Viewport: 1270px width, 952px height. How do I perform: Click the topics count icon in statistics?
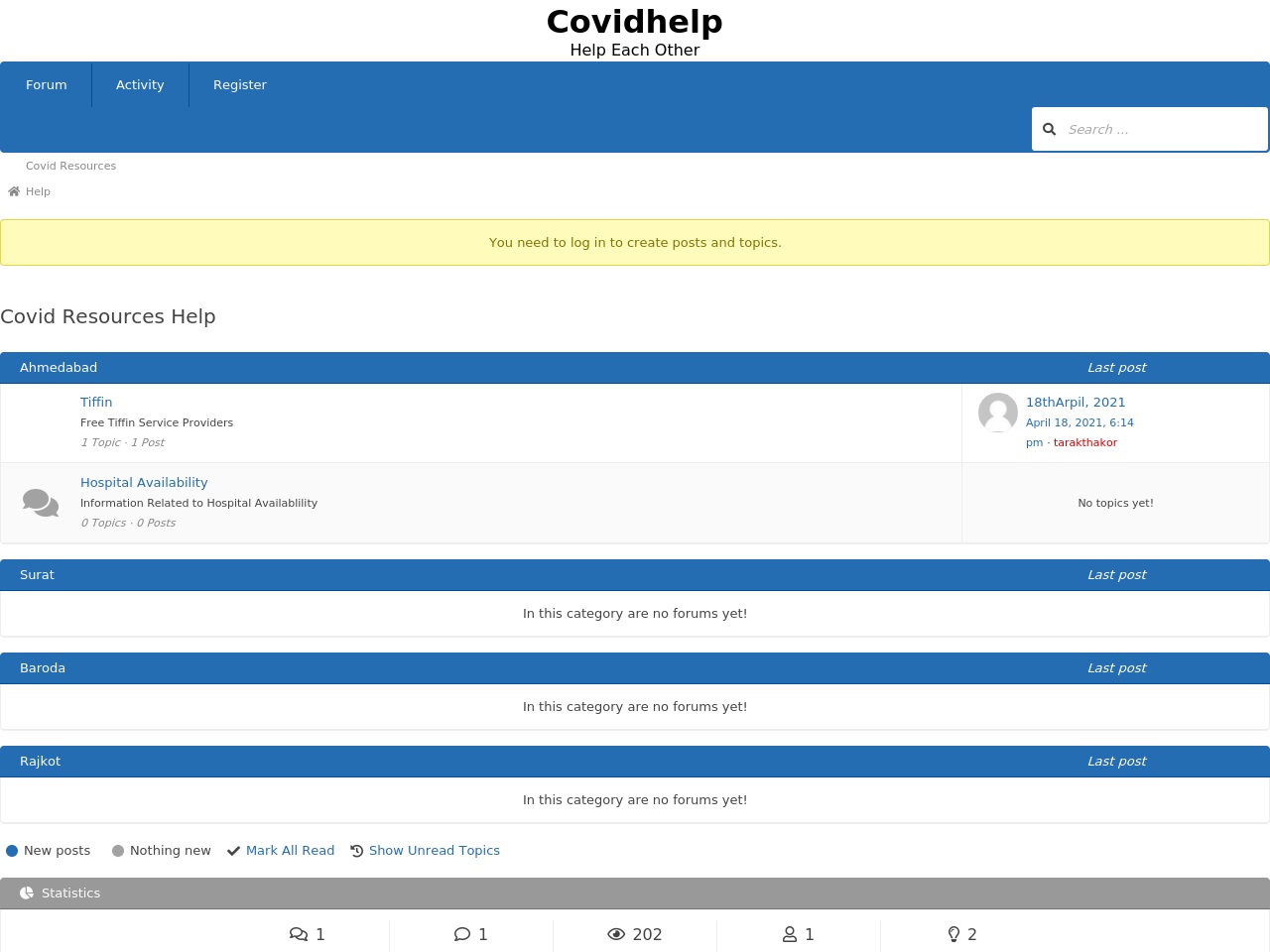click(299, 934)
